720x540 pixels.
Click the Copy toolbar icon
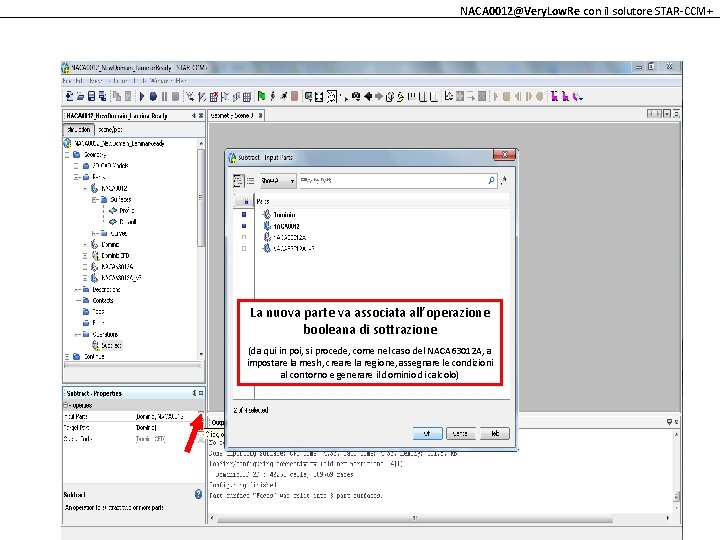pos(117,96)
